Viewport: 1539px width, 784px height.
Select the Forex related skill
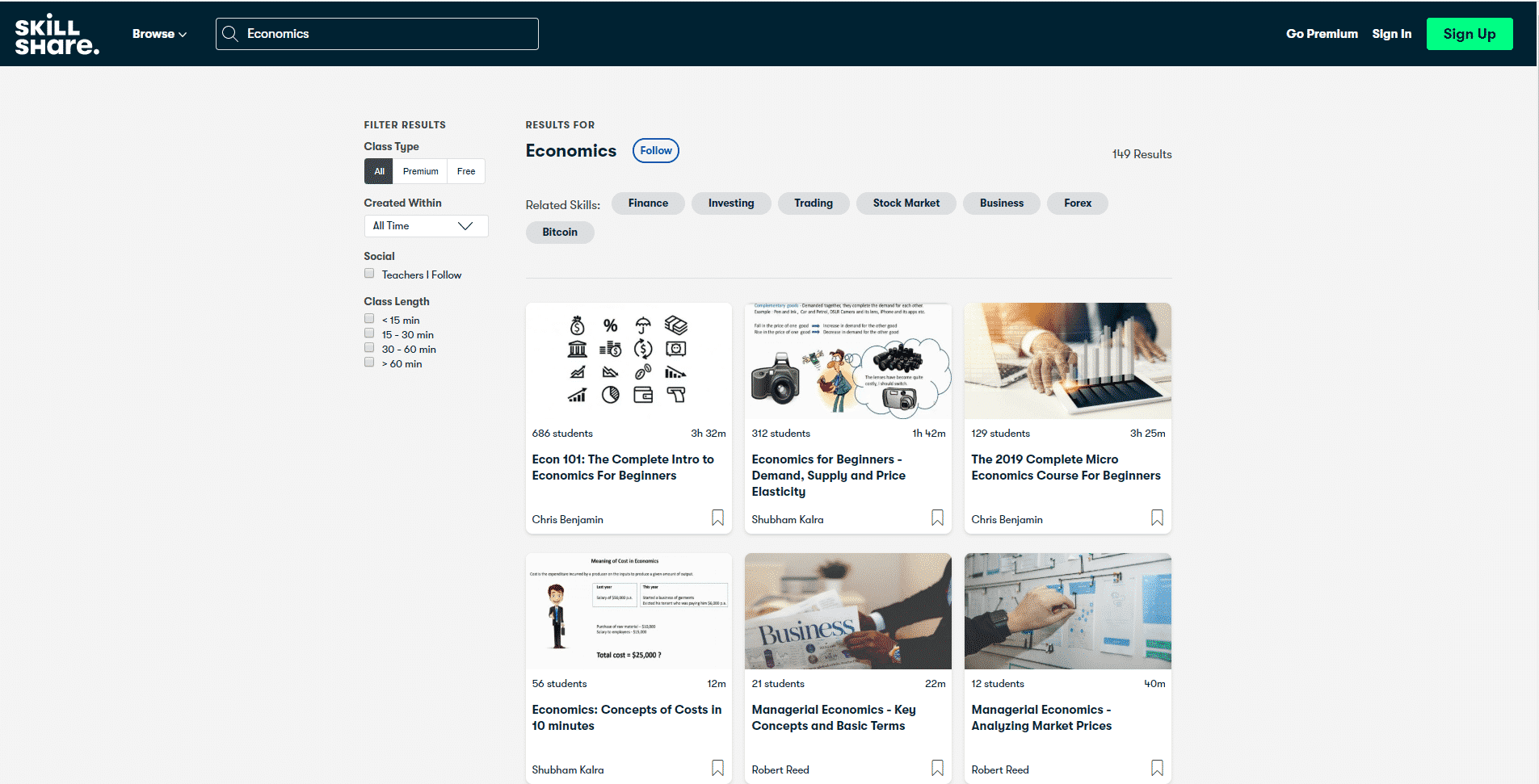pos(1077,203)
